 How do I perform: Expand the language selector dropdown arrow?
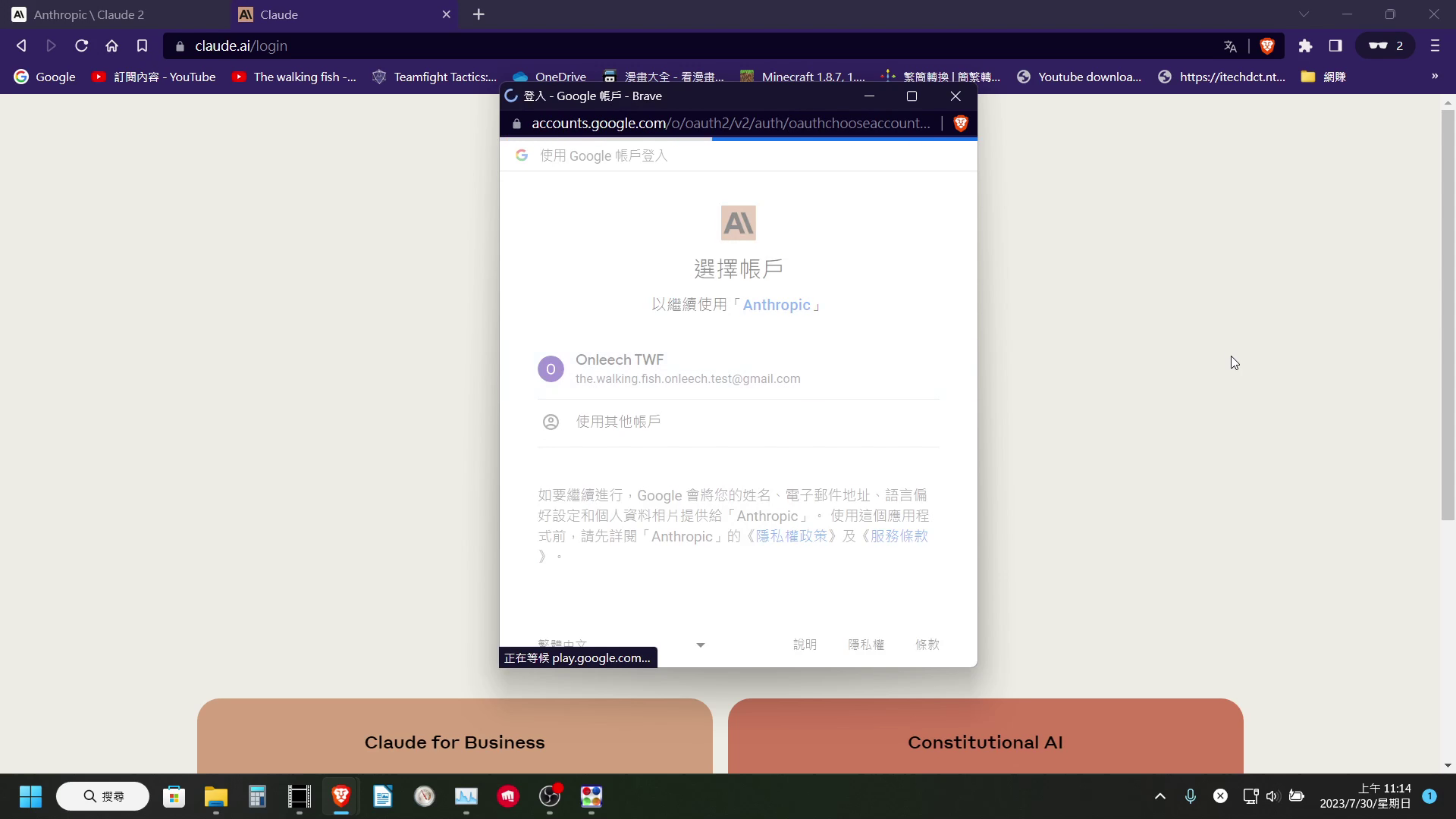tap(701, 645)
